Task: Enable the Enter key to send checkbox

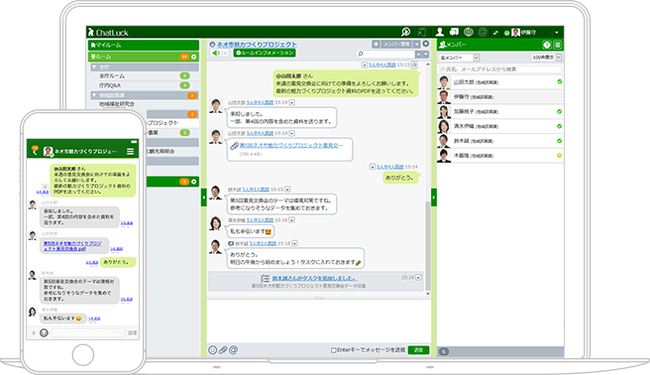Action: (x=333, y=351)
